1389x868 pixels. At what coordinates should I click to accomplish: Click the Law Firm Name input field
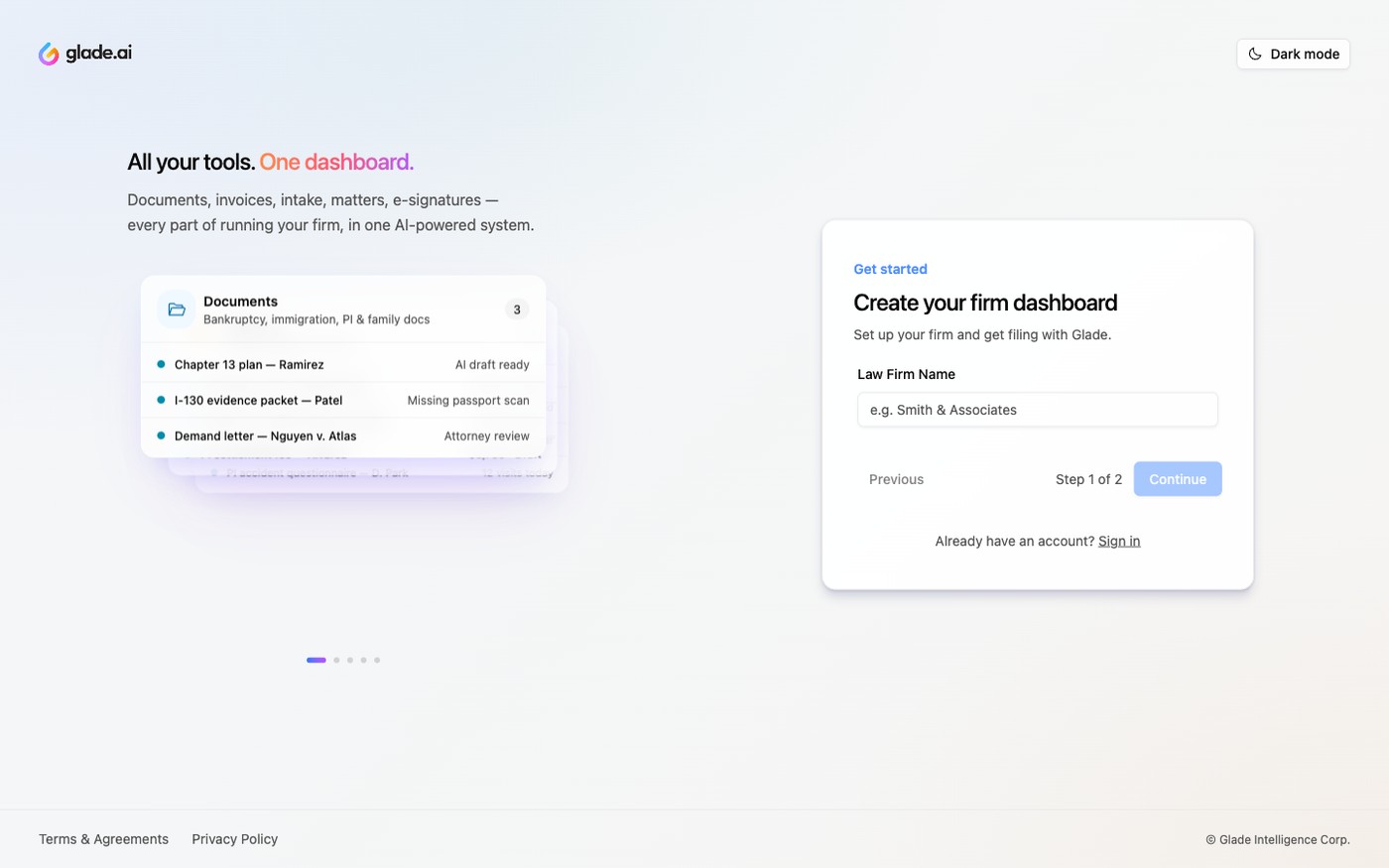pyautogui.click(x=1037, y=410)
